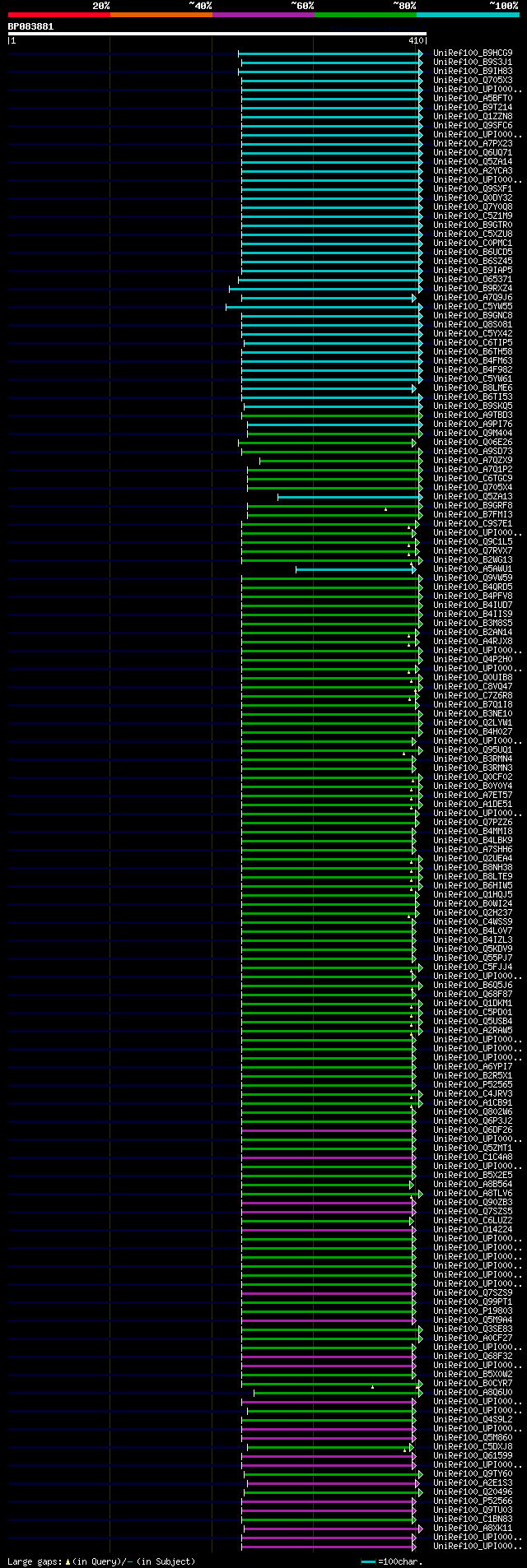Select the UniRef100_B9T214 label
The image size is (527, 1568).
473,108
